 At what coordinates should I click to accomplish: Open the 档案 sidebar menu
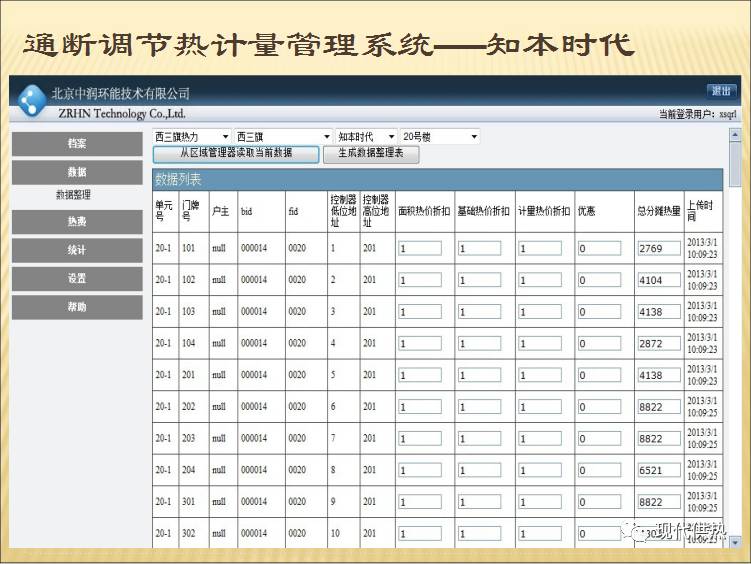(77, 144)
